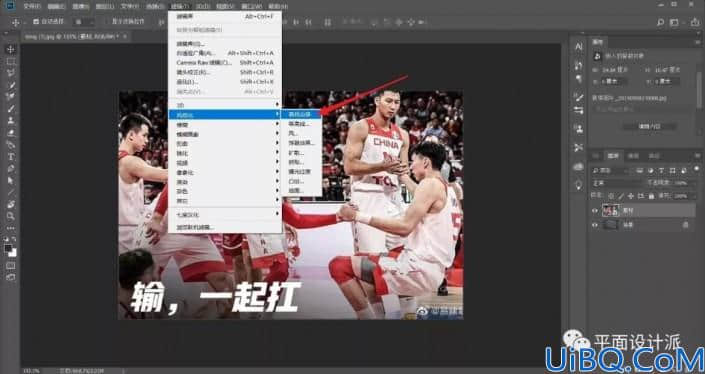
Task: Click the layer fill 100% field
Action: [681, 196]
